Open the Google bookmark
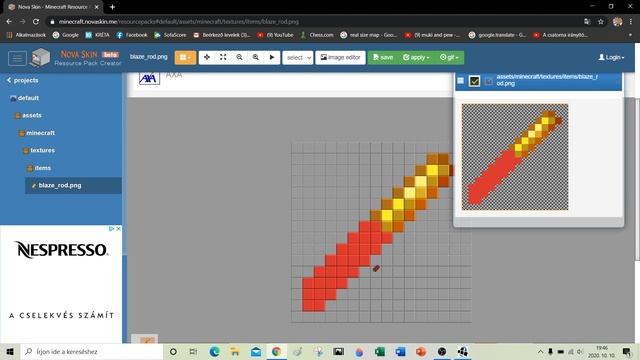This screenshot has height=360, width=640. click(x=66, y=35)
